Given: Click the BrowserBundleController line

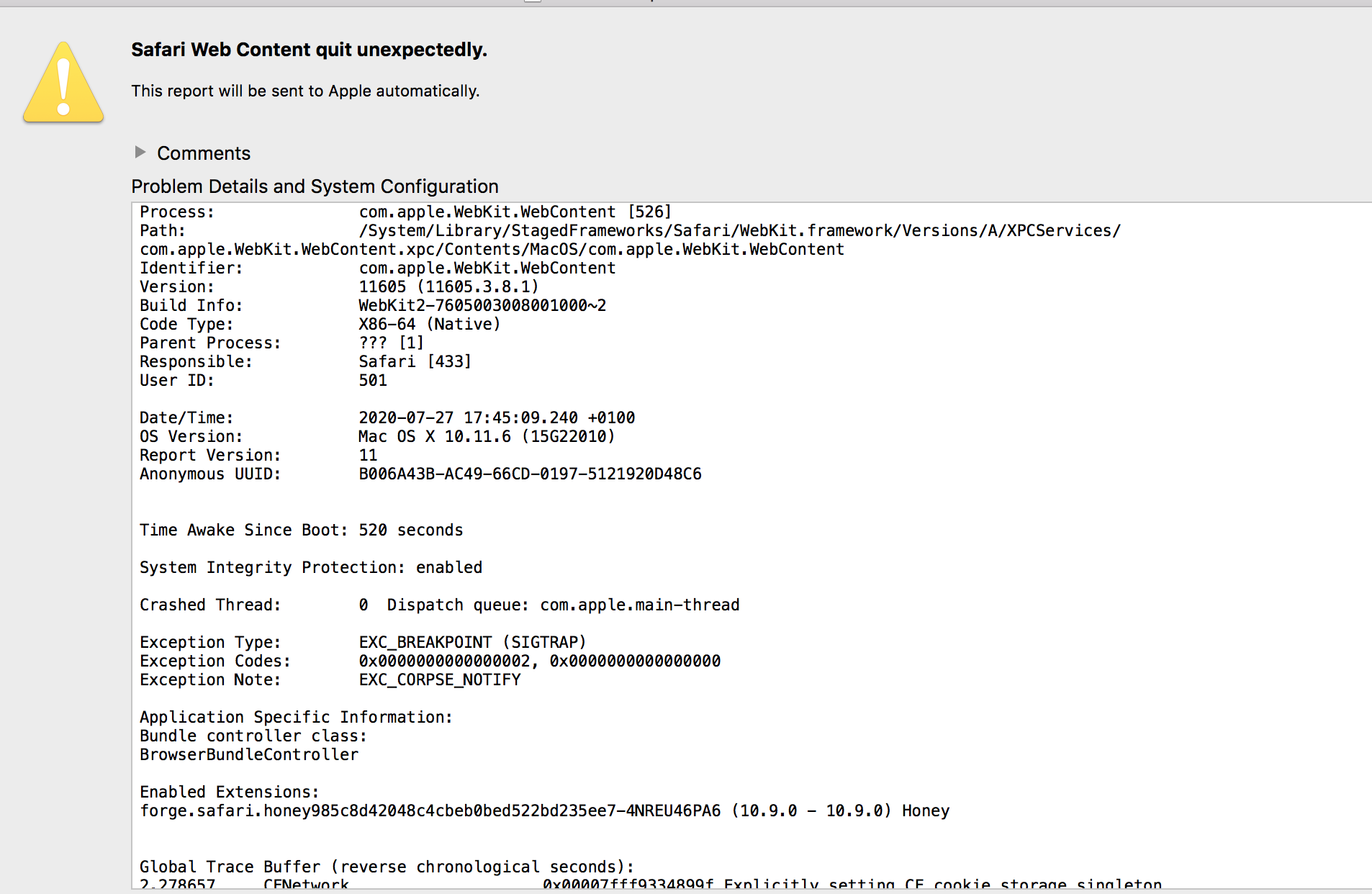Looking at the screenshot, I should tap(249, 754).
